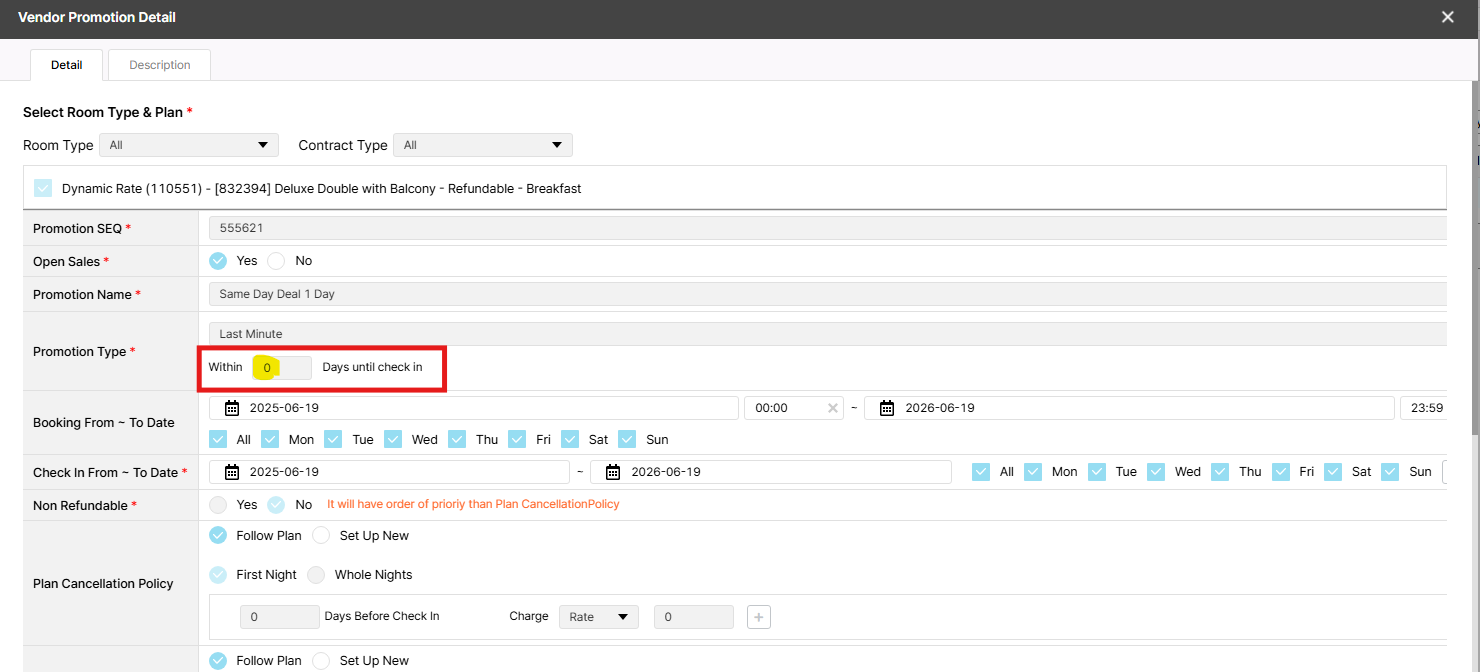Click the Booking To time 23:59 field
Screen dimensions: 1480x672
pyautogui.click(x=1424, y=408)
